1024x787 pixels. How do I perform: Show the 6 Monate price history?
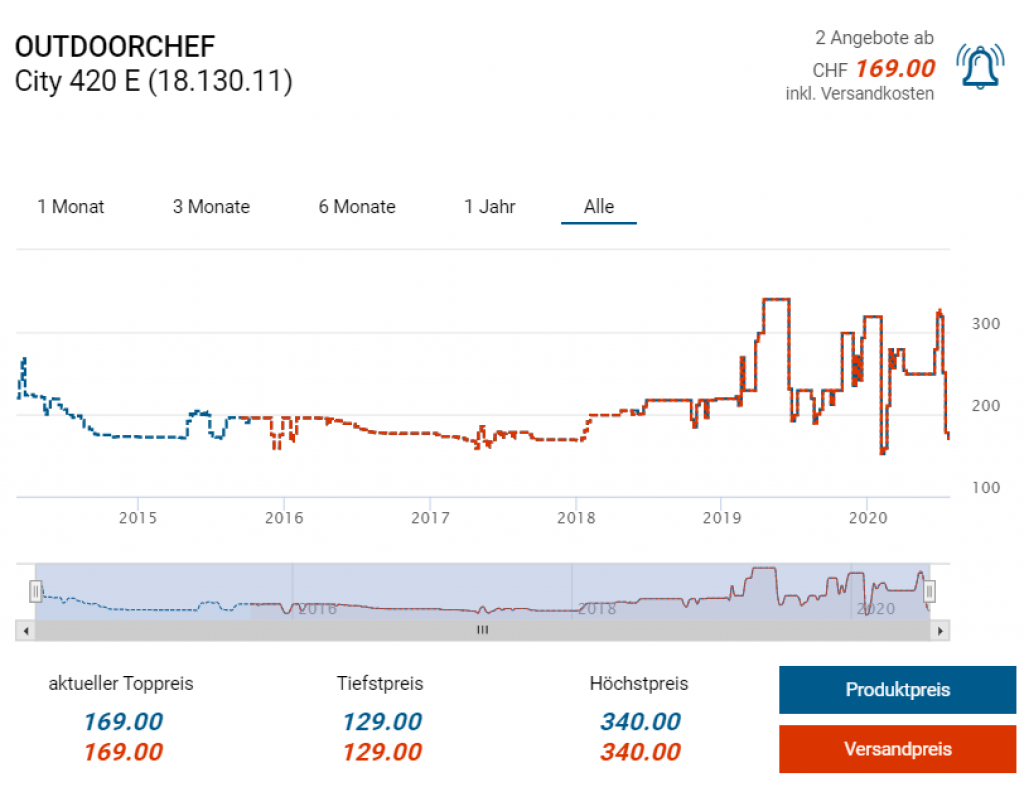(357, 207)
